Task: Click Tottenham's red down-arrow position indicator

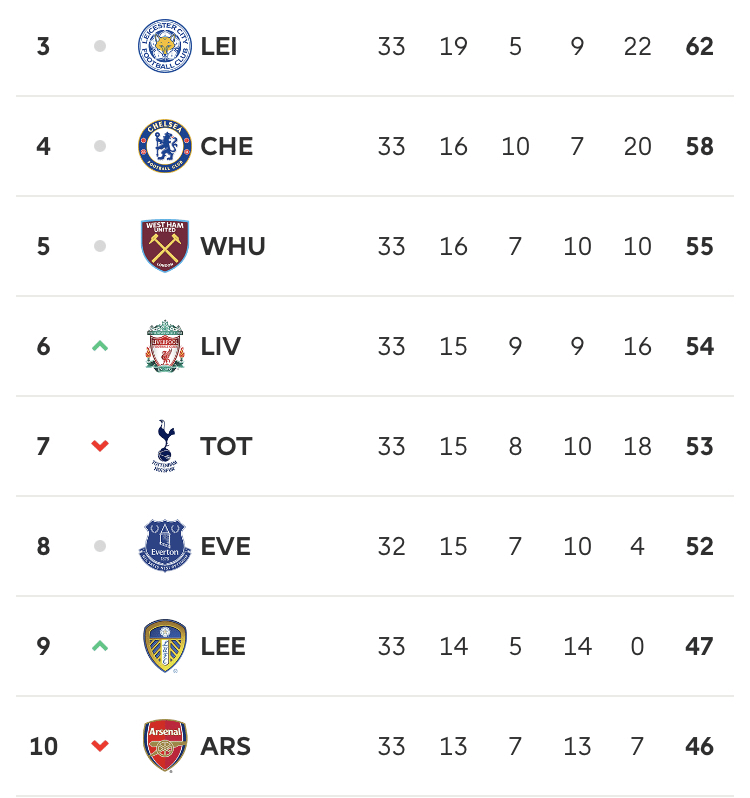Action: coord(99,447)
